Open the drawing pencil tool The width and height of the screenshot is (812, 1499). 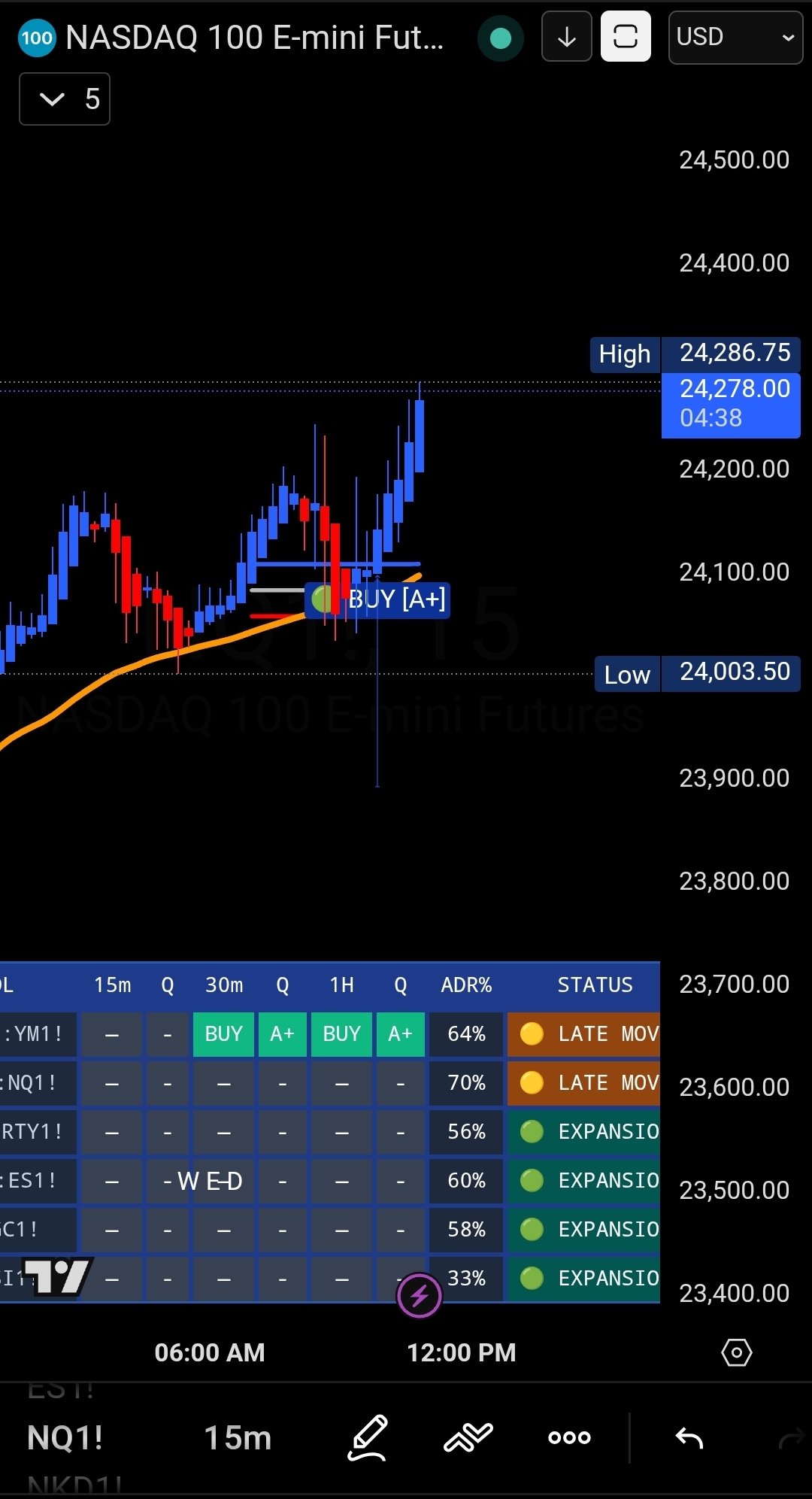point(368,1437)
